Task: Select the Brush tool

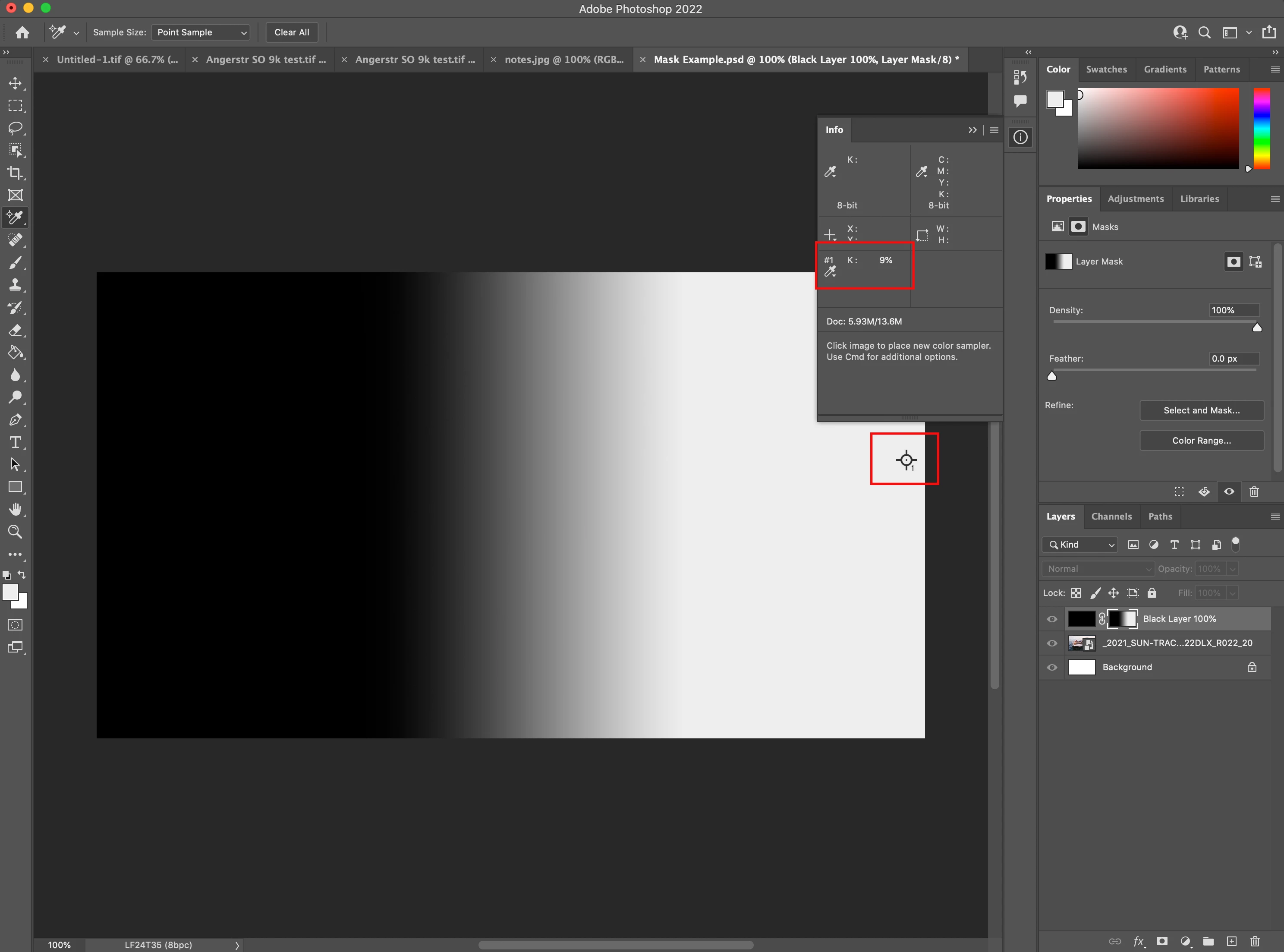Action: (16, 263)
